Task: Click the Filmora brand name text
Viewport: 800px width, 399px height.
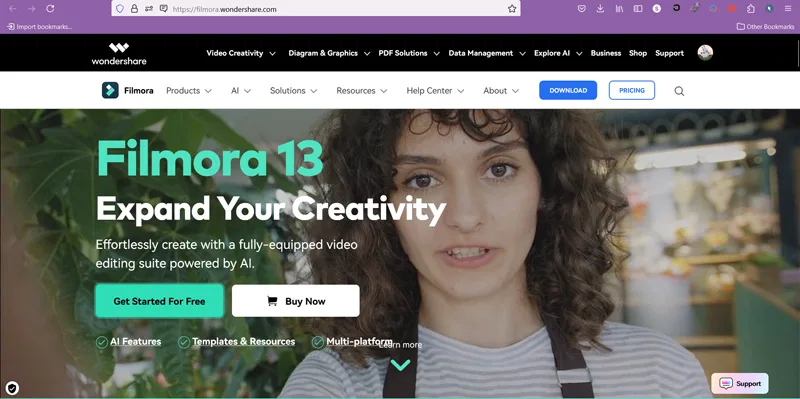Action: pos(139,90)
